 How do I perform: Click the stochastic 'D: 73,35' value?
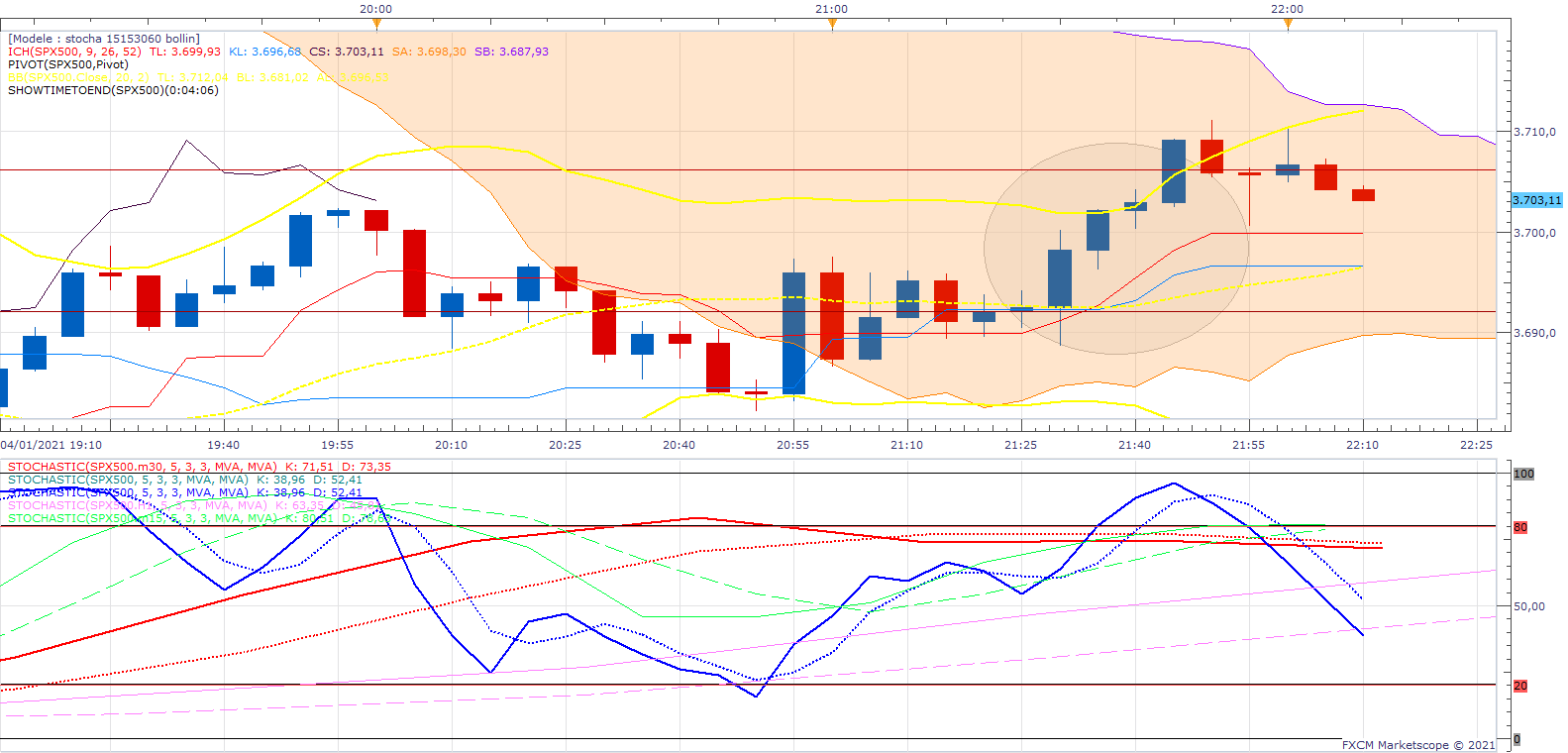pos(366,467)
